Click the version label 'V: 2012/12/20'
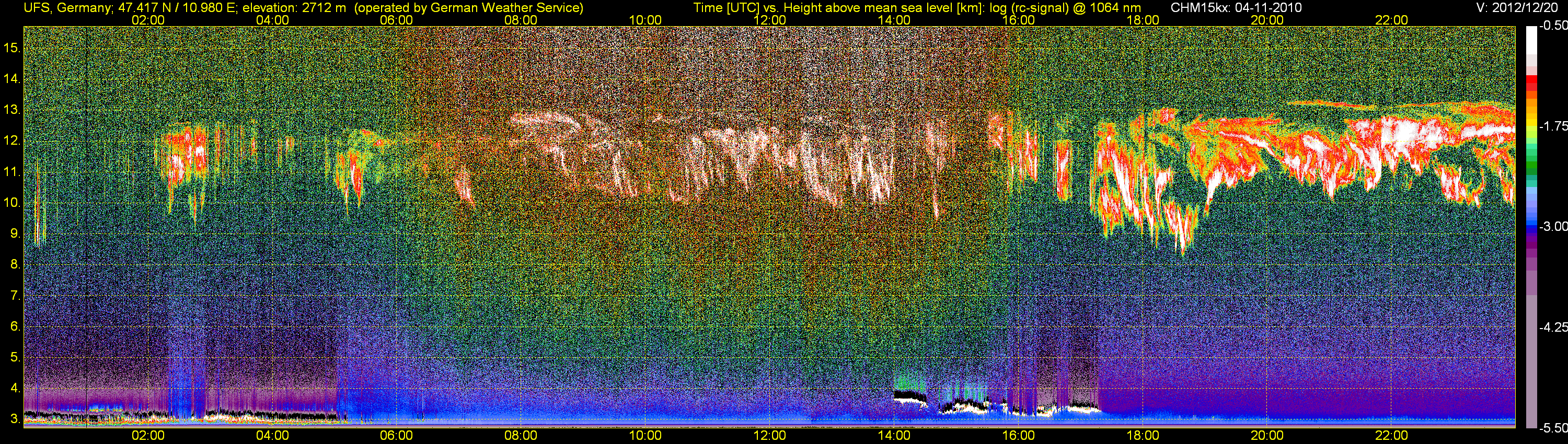 [x=1517, y=8]
